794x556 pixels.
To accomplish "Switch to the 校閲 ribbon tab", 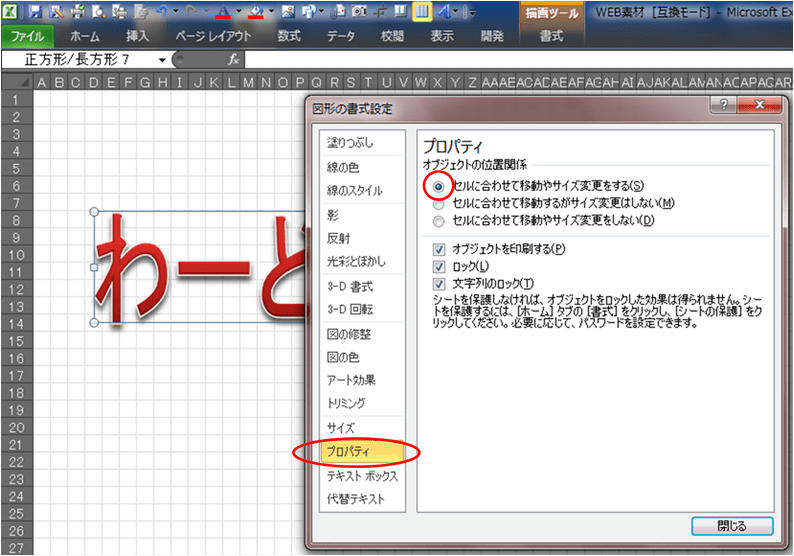I will pos(392,36).
